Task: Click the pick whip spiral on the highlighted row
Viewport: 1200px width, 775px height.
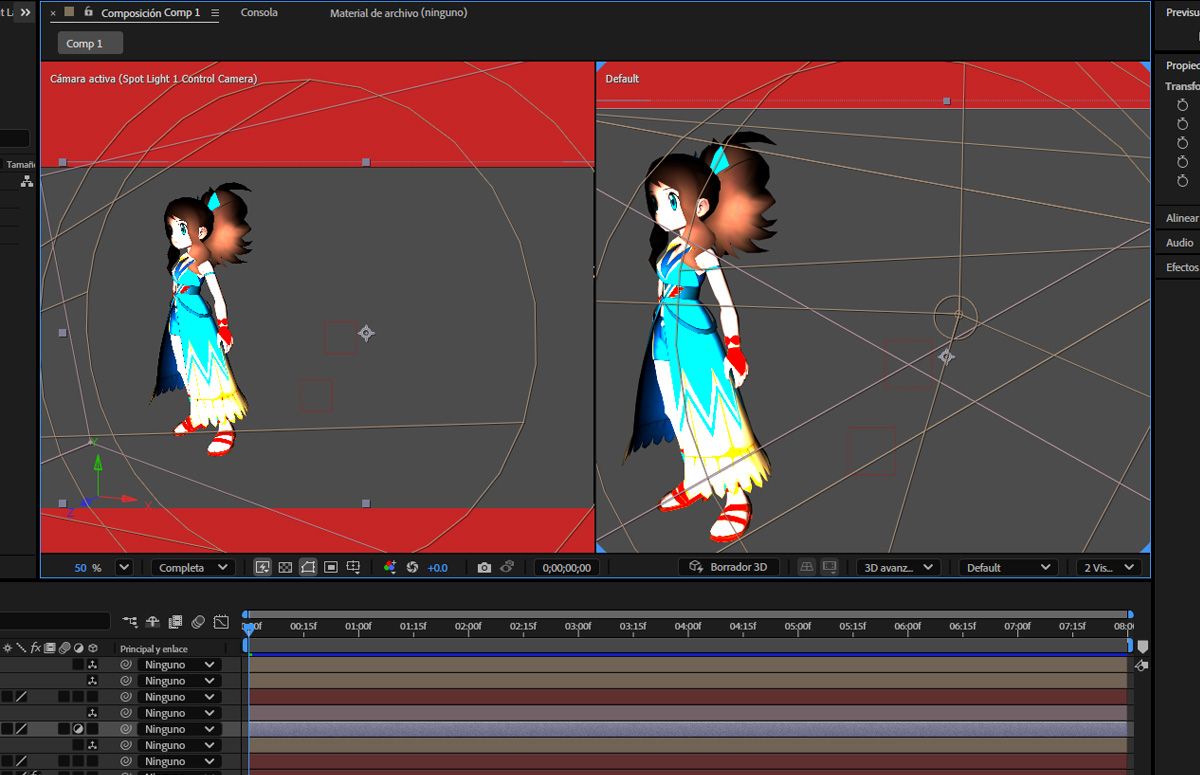Action: point(126,729)
